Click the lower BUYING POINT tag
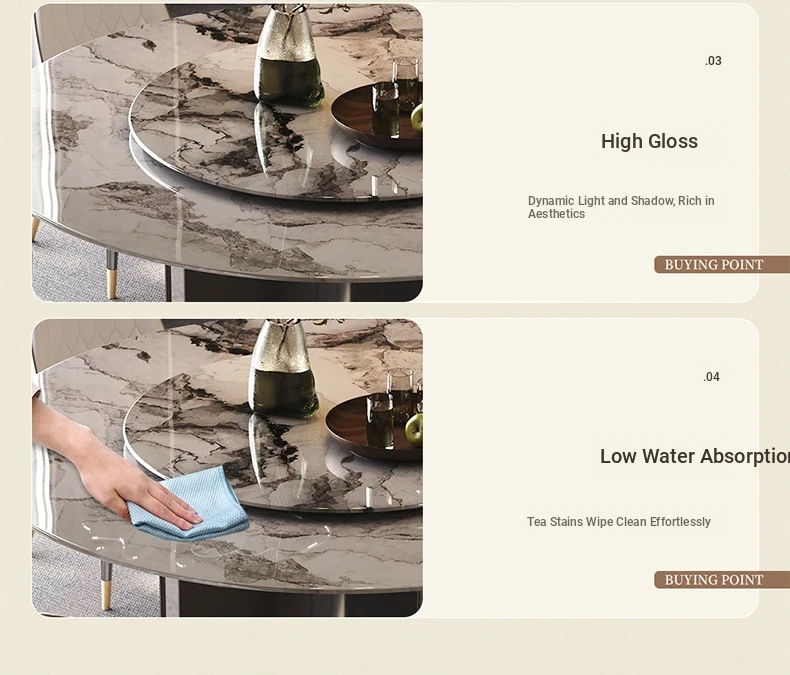This screenshot has height=675, width=790. coord(721,580)
